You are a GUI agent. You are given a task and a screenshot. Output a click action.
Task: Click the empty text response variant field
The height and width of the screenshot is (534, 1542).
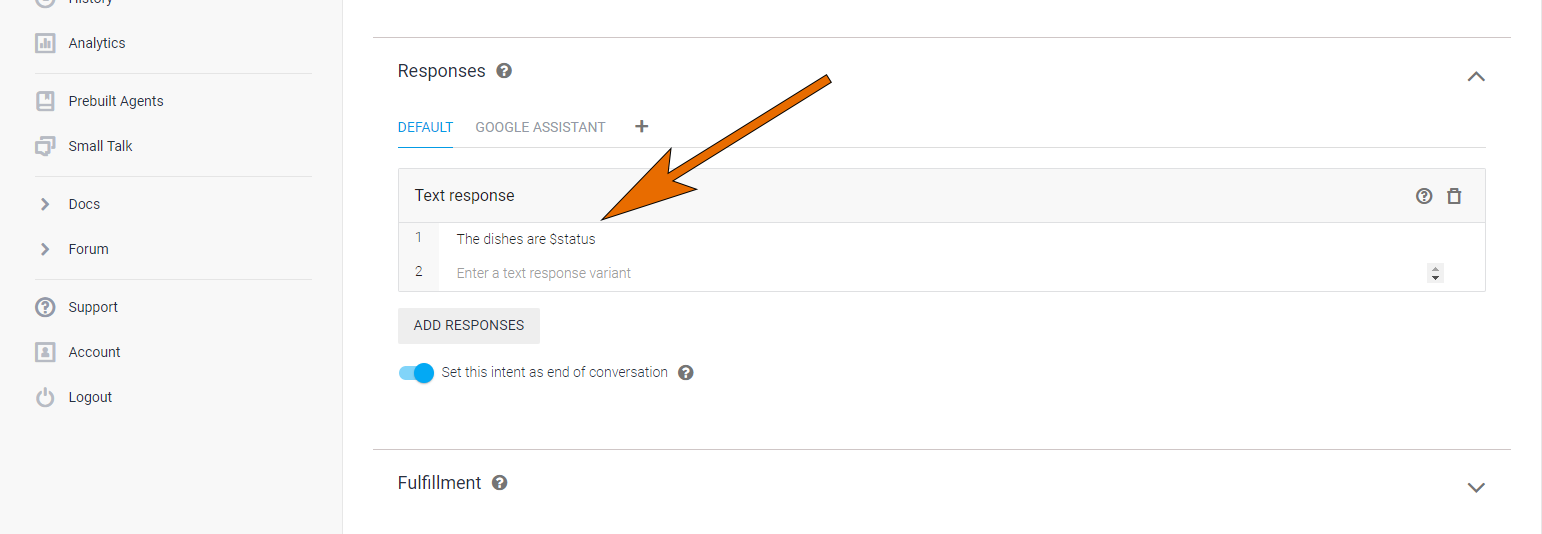tap(900, 273)
